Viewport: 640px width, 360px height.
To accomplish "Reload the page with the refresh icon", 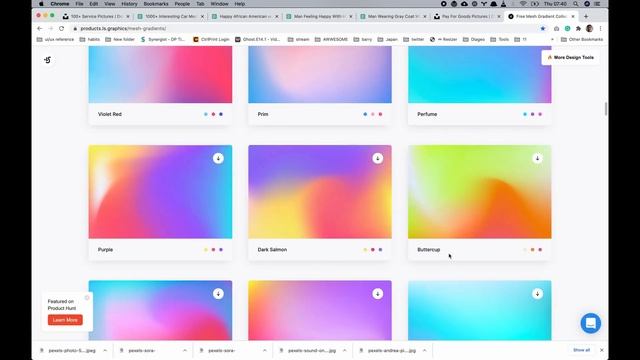I will (x=62, y=29).
